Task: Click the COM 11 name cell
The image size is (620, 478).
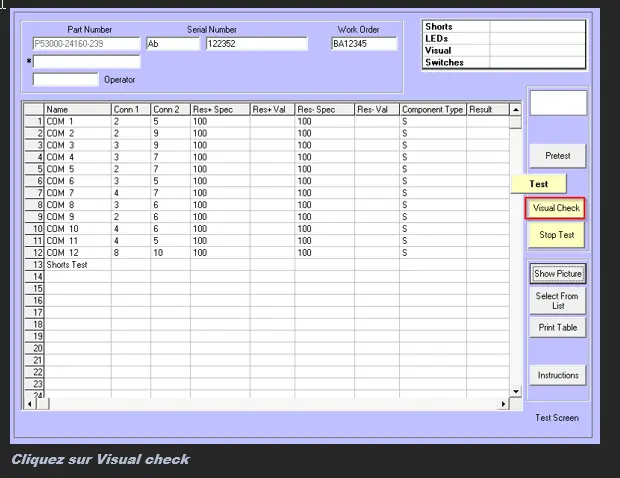Action: [x=78, y=241]
